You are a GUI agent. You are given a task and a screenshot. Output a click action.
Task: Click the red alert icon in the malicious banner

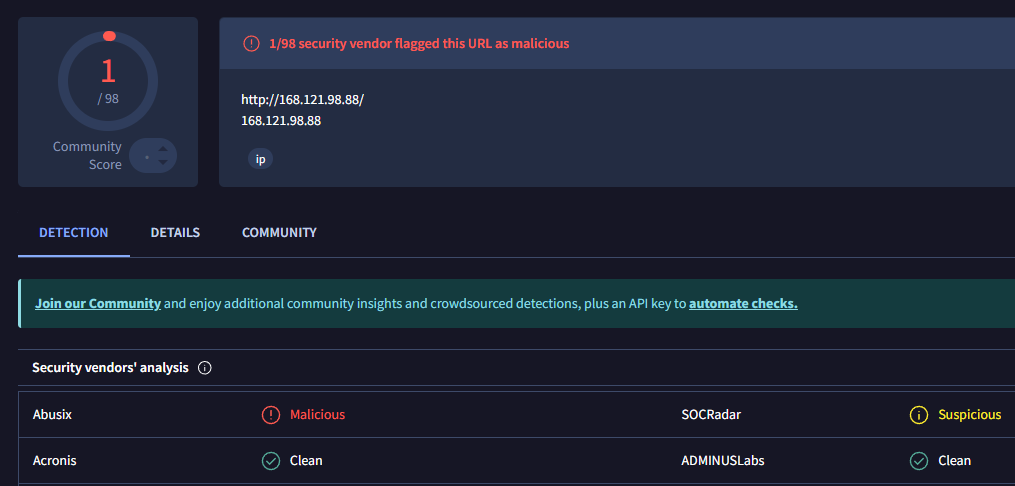click(x=250, y=44)
